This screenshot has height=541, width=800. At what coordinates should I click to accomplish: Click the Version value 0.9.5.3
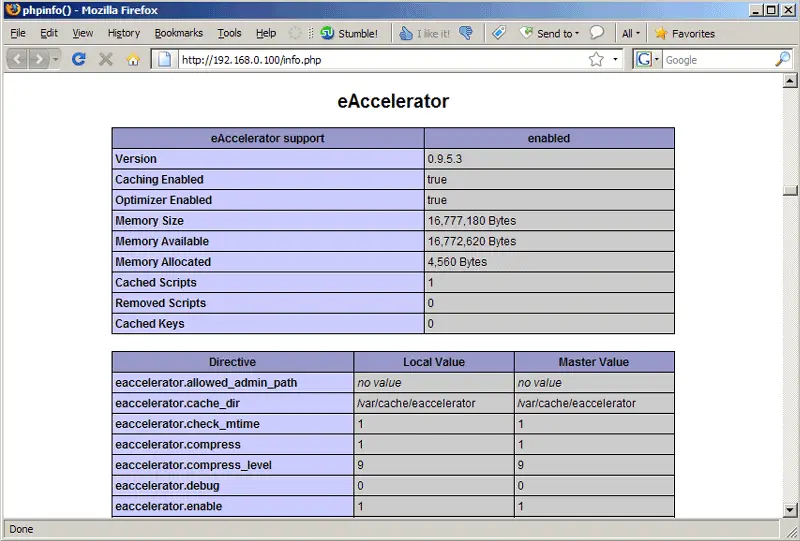point(444,159)
